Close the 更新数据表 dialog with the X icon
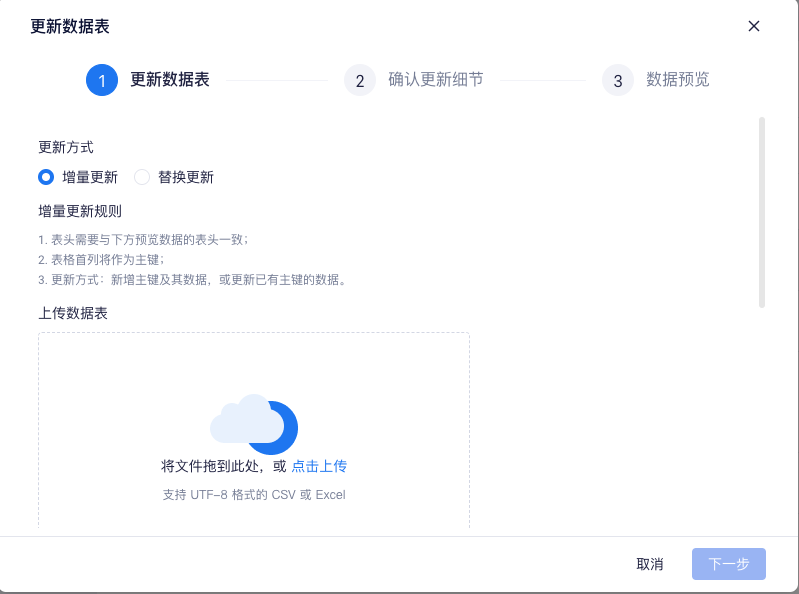The height and width of the screenshot is (594, 799). click(754, 26)
